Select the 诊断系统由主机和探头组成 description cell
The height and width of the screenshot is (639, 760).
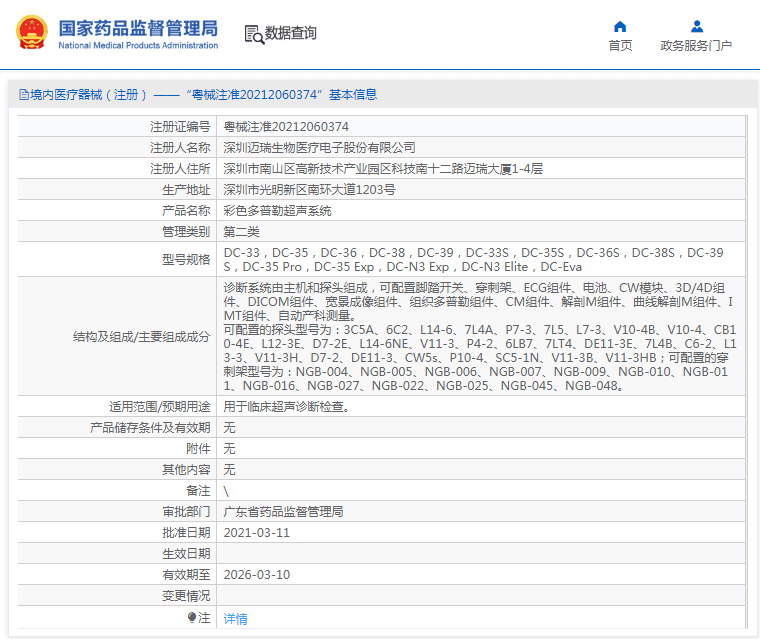pyautogui.click(x=480, y=336)
